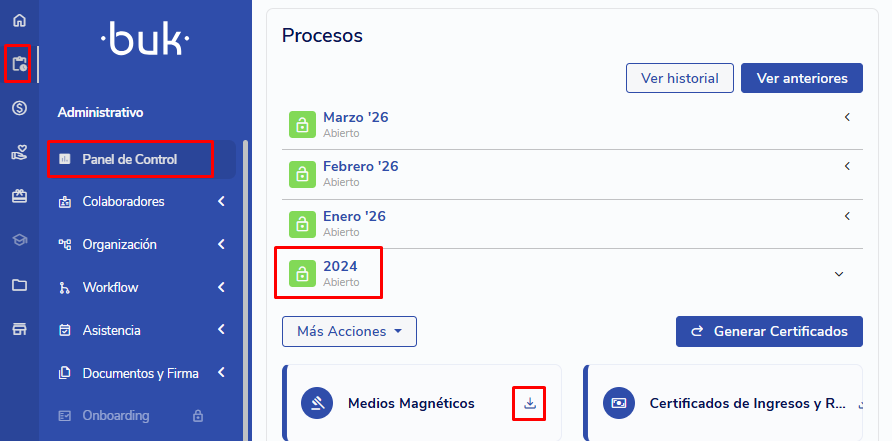Open the dollar sign payroll icon
892x441 pixels.
pos(19,108)
